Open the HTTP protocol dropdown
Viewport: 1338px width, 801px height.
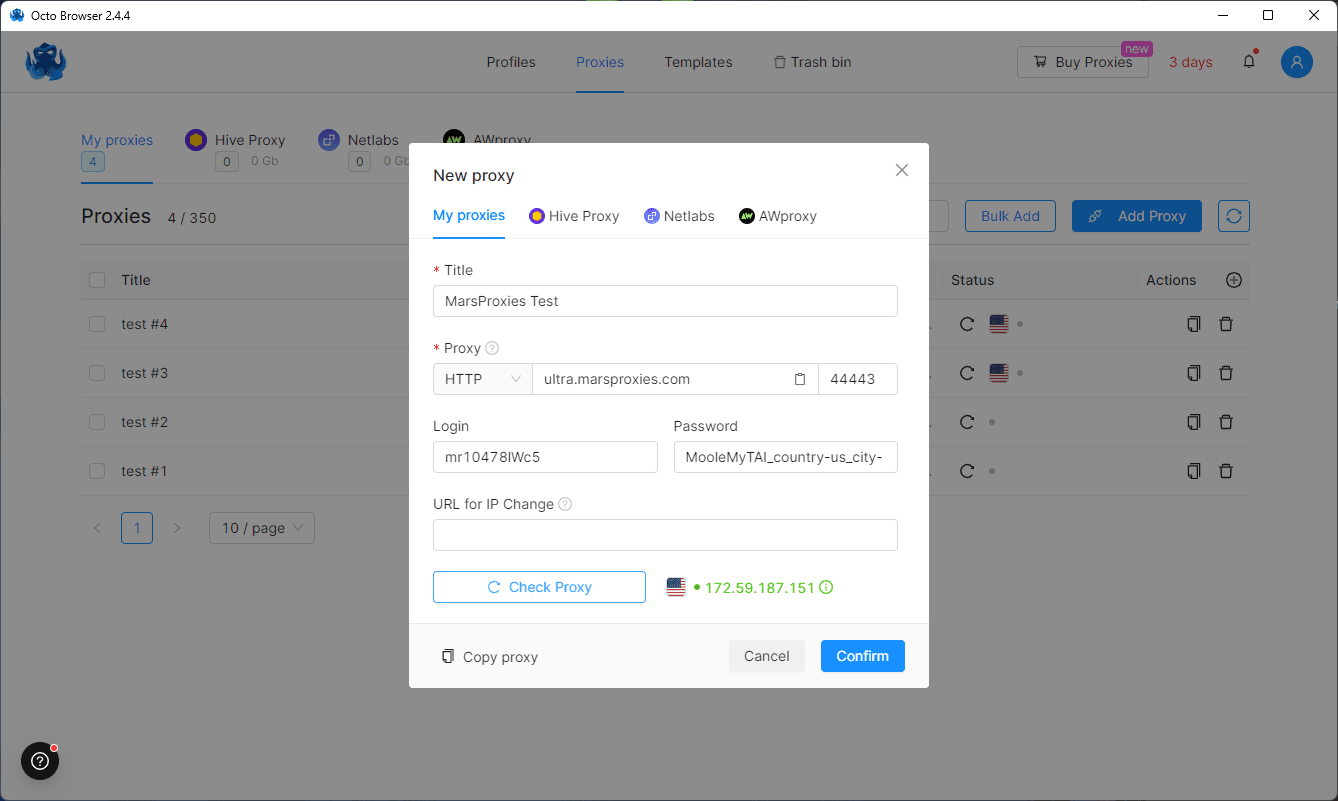(x=483, y=379)
